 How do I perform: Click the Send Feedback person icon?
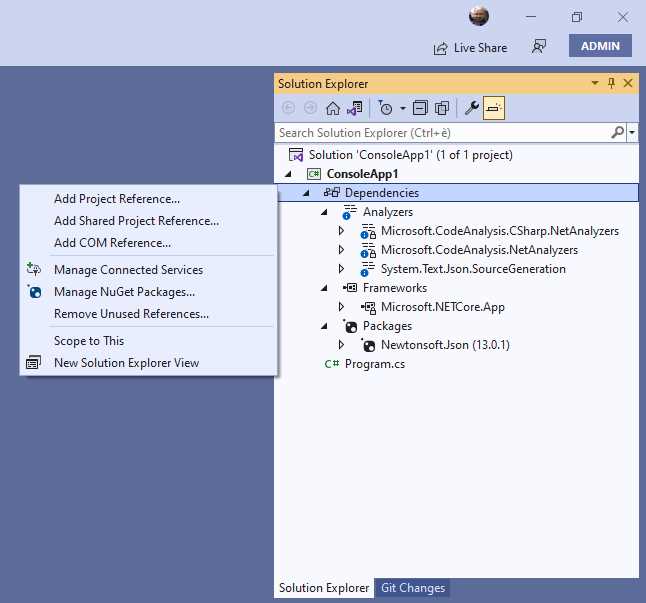coord(538,47)
